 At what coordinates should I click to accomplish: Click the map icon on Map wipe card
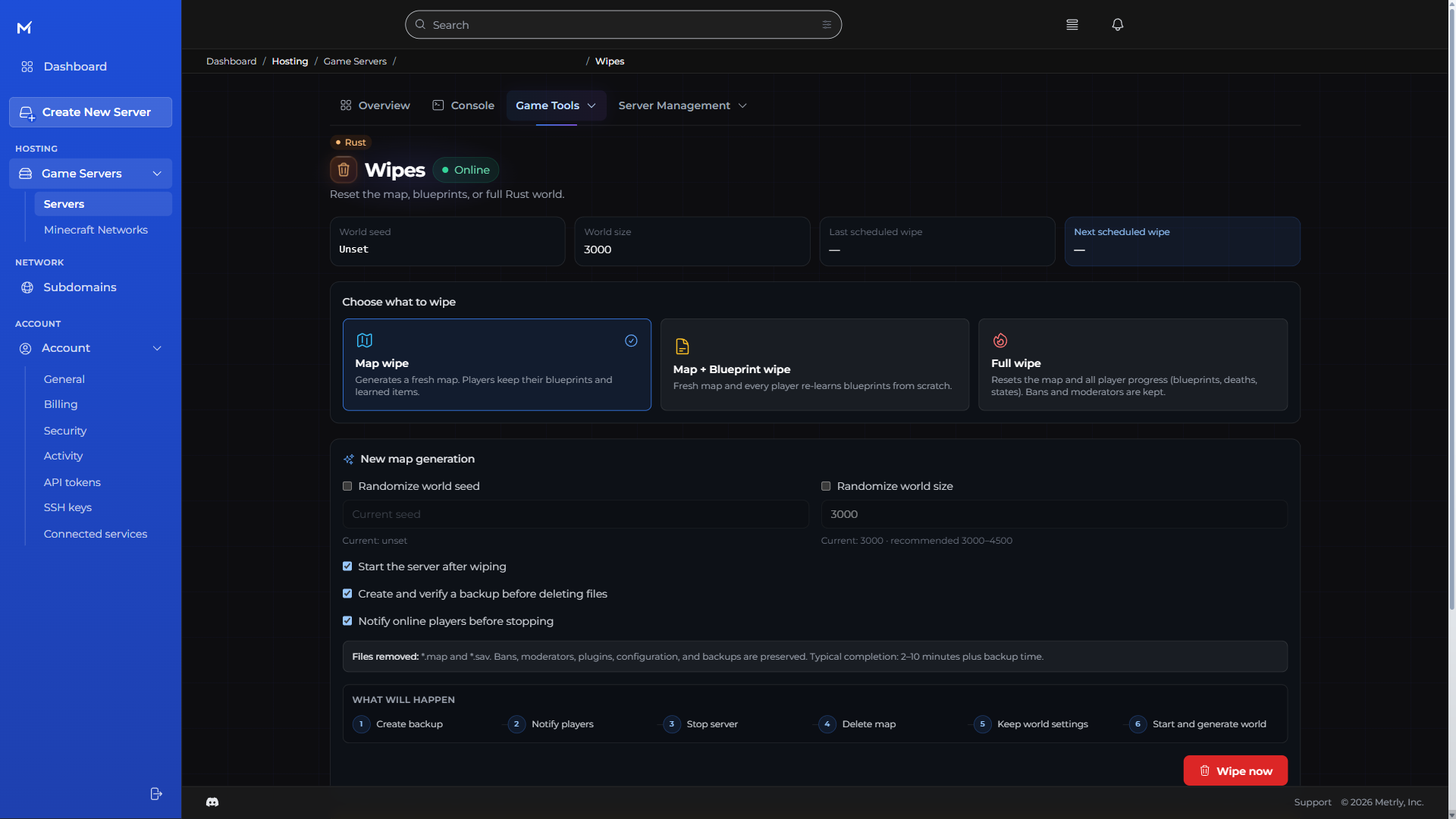[x=365, y=340]
